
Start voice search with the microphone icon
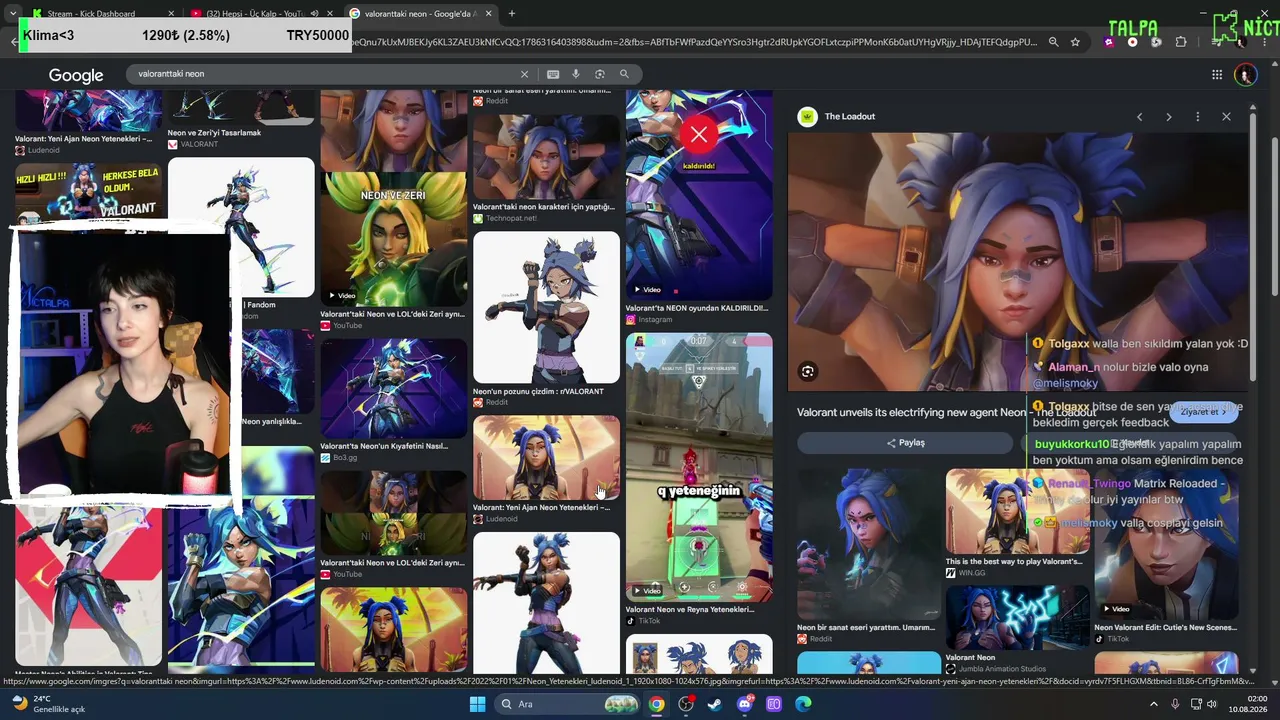[576, 74]
